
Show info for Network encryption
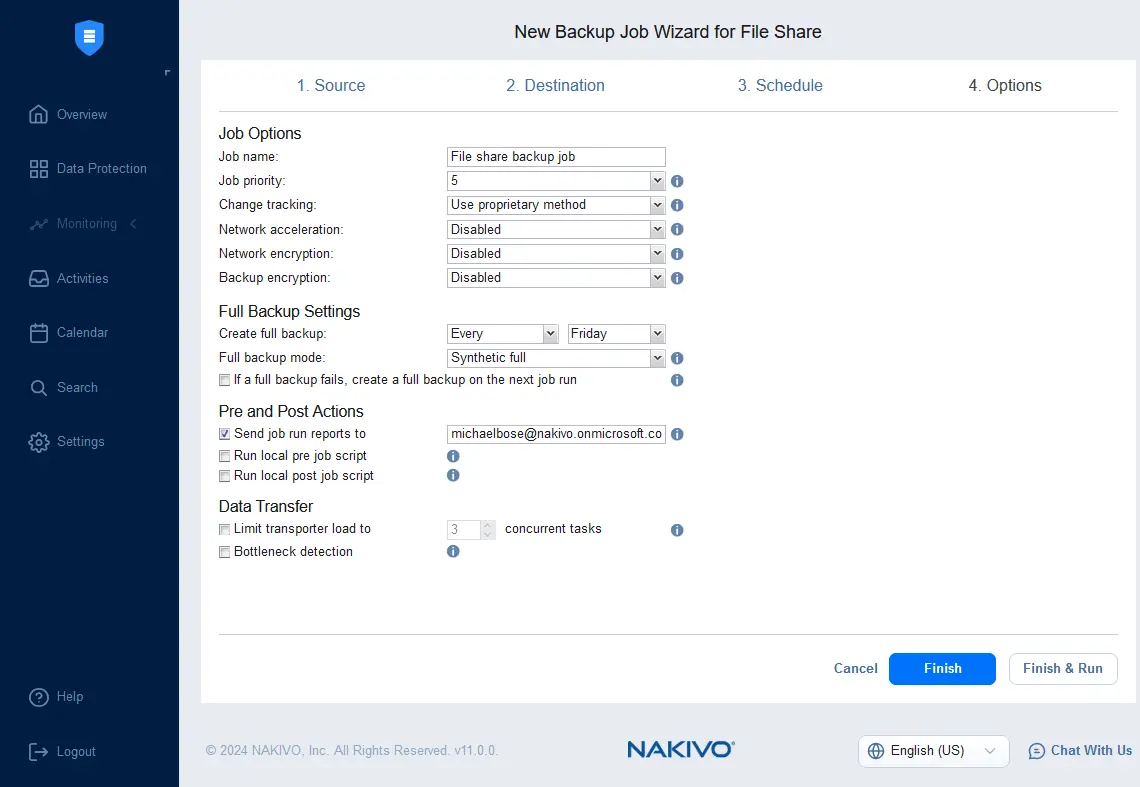pos(677,254)
